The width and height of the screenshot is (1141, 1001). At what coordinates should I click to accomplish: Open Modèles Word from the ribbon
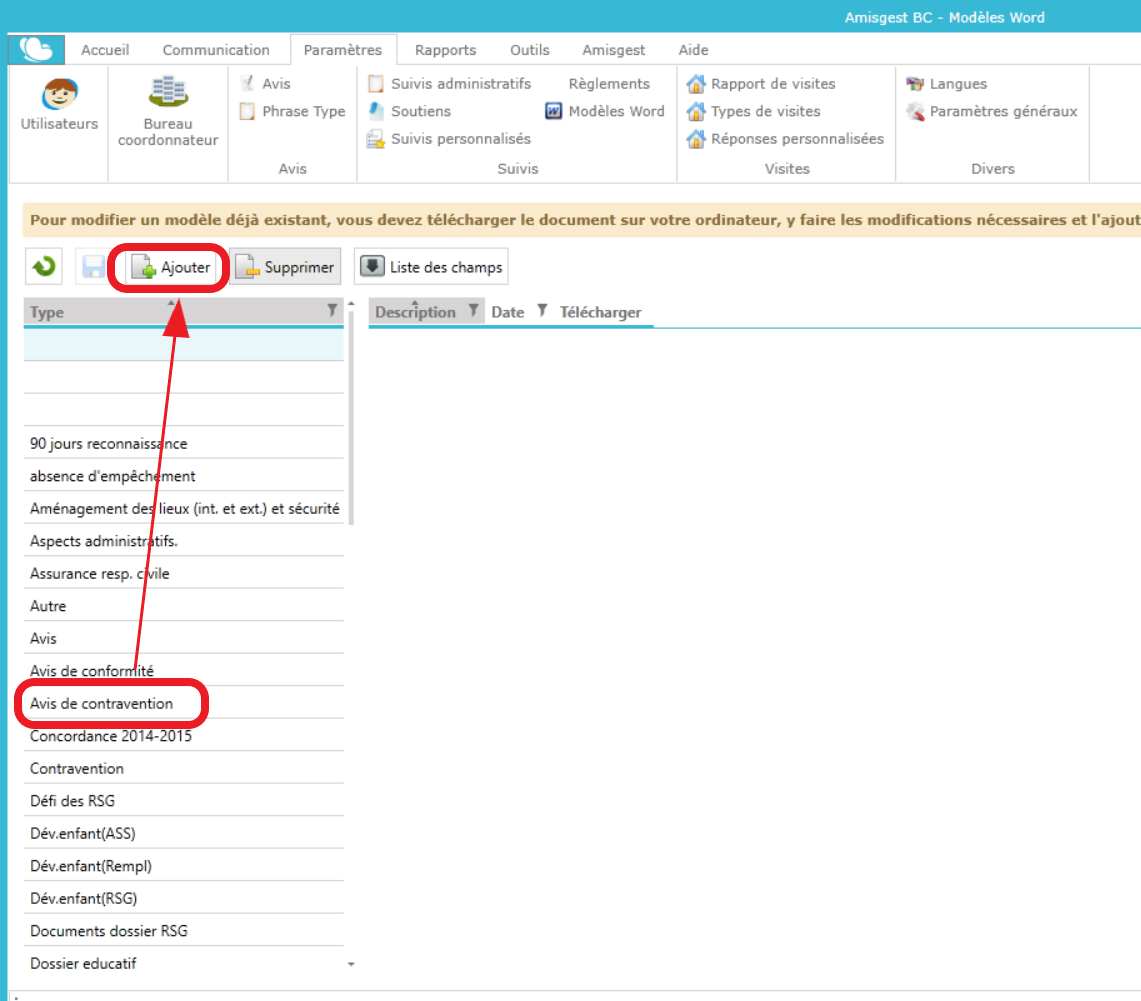coord(605,111)
